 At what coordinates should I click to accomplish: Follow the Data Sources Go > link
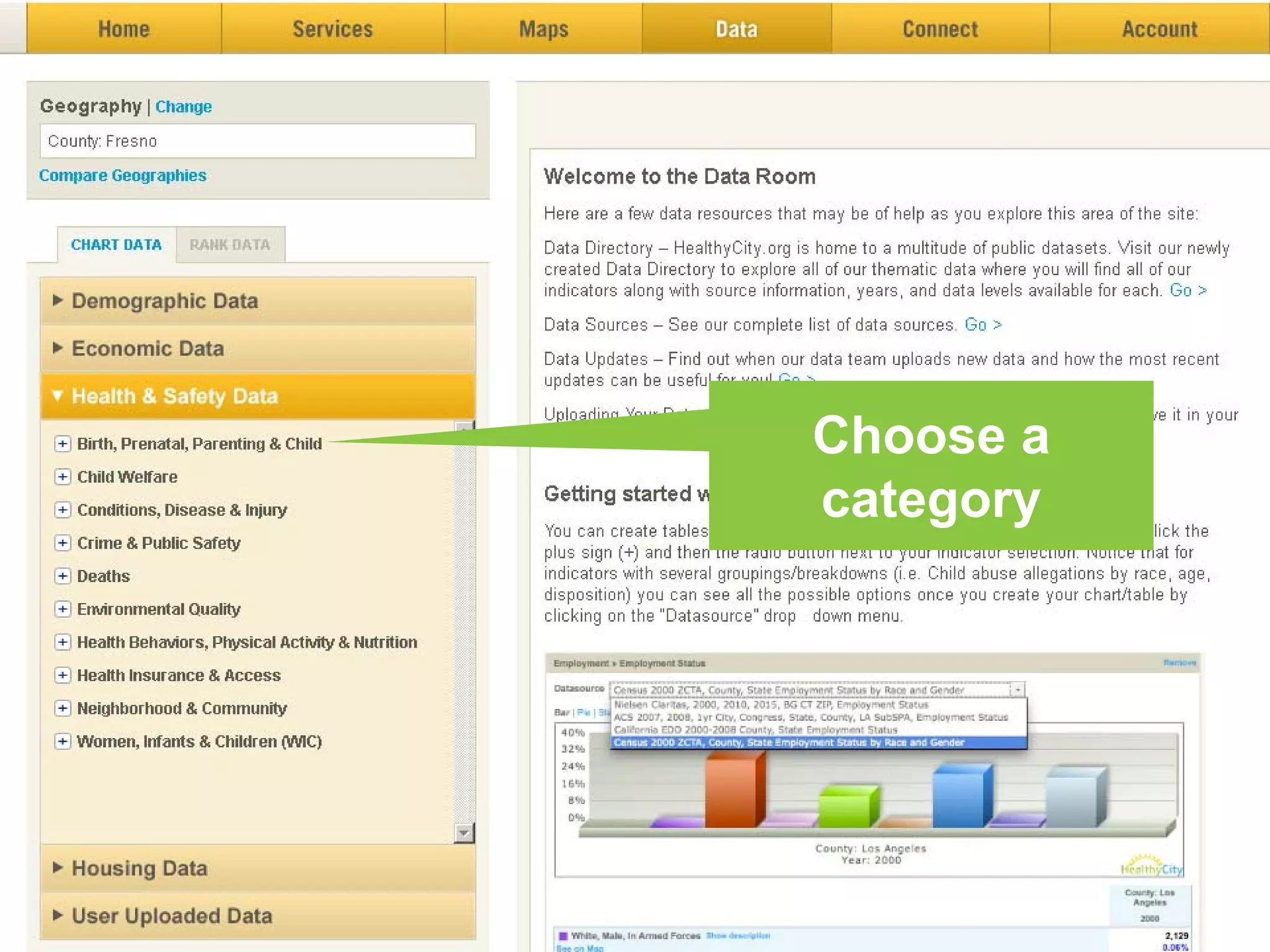pyautogui.click(x=983, y=324)
